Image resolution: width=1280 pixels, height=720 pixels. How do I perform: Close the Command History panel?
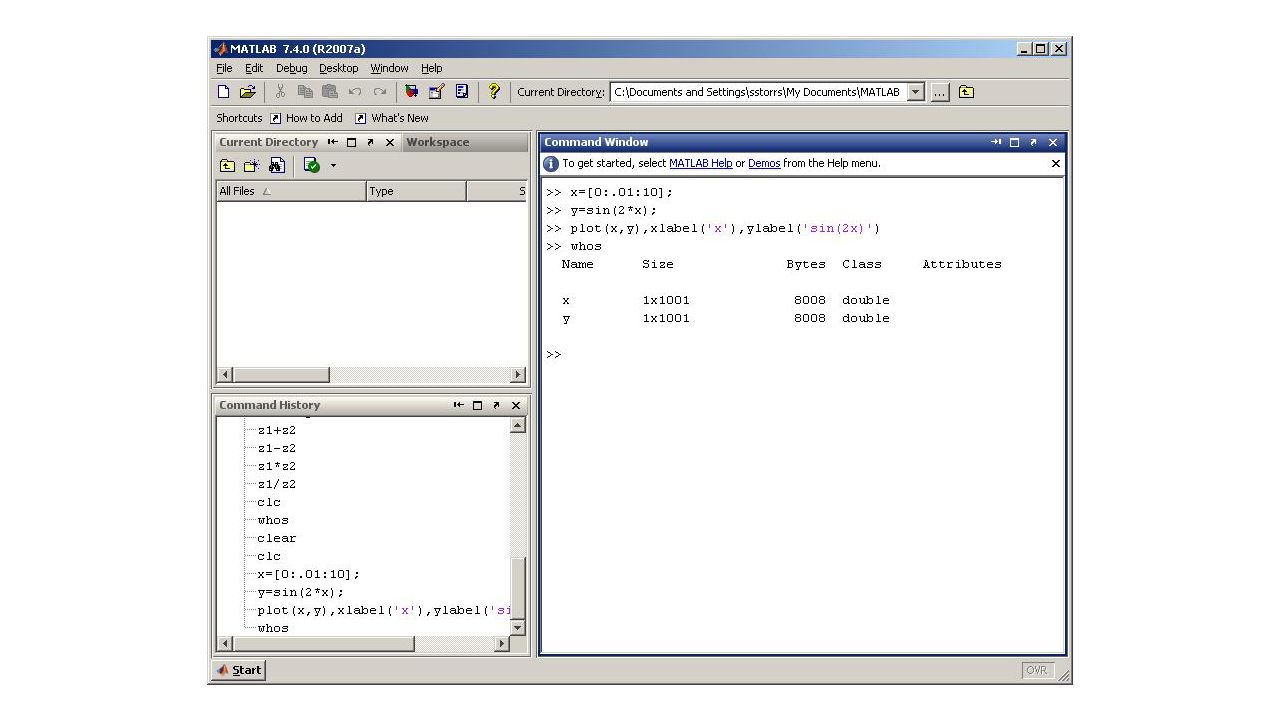pyautogui.click(x=516, y=405)
